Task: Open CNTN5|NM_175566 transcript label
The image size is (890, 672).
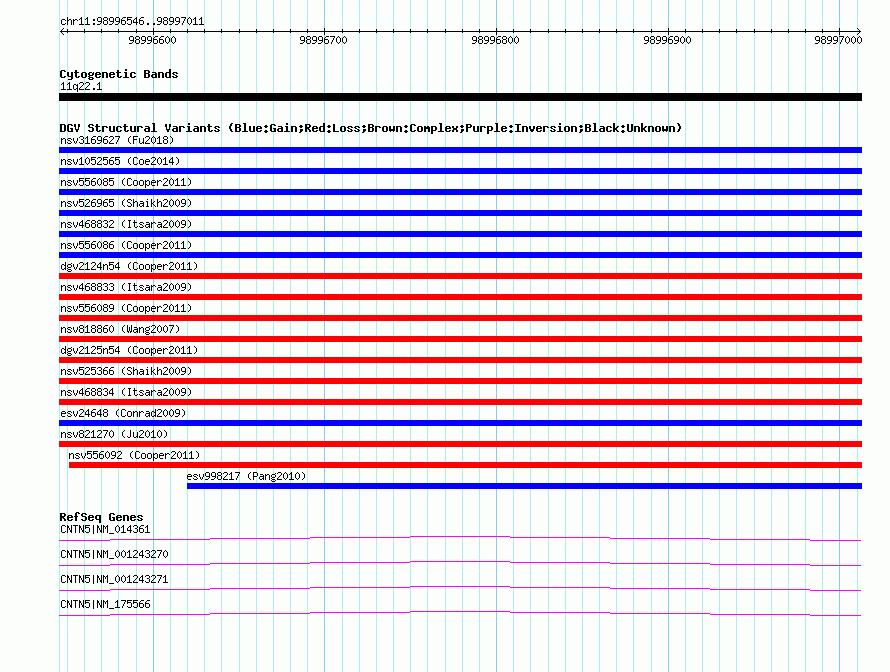Action: pos(105,604)
